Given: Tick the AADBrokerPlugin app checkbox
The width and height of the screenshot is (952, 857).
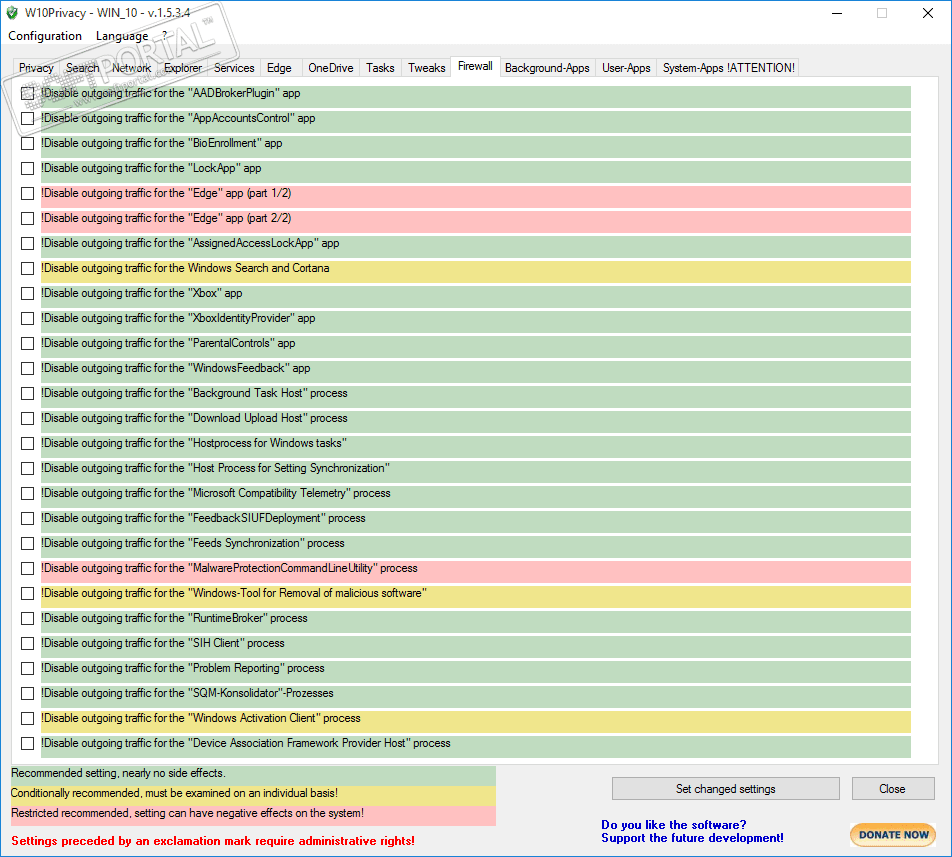Looking at the screenshot, I should (x=27, y=93).
